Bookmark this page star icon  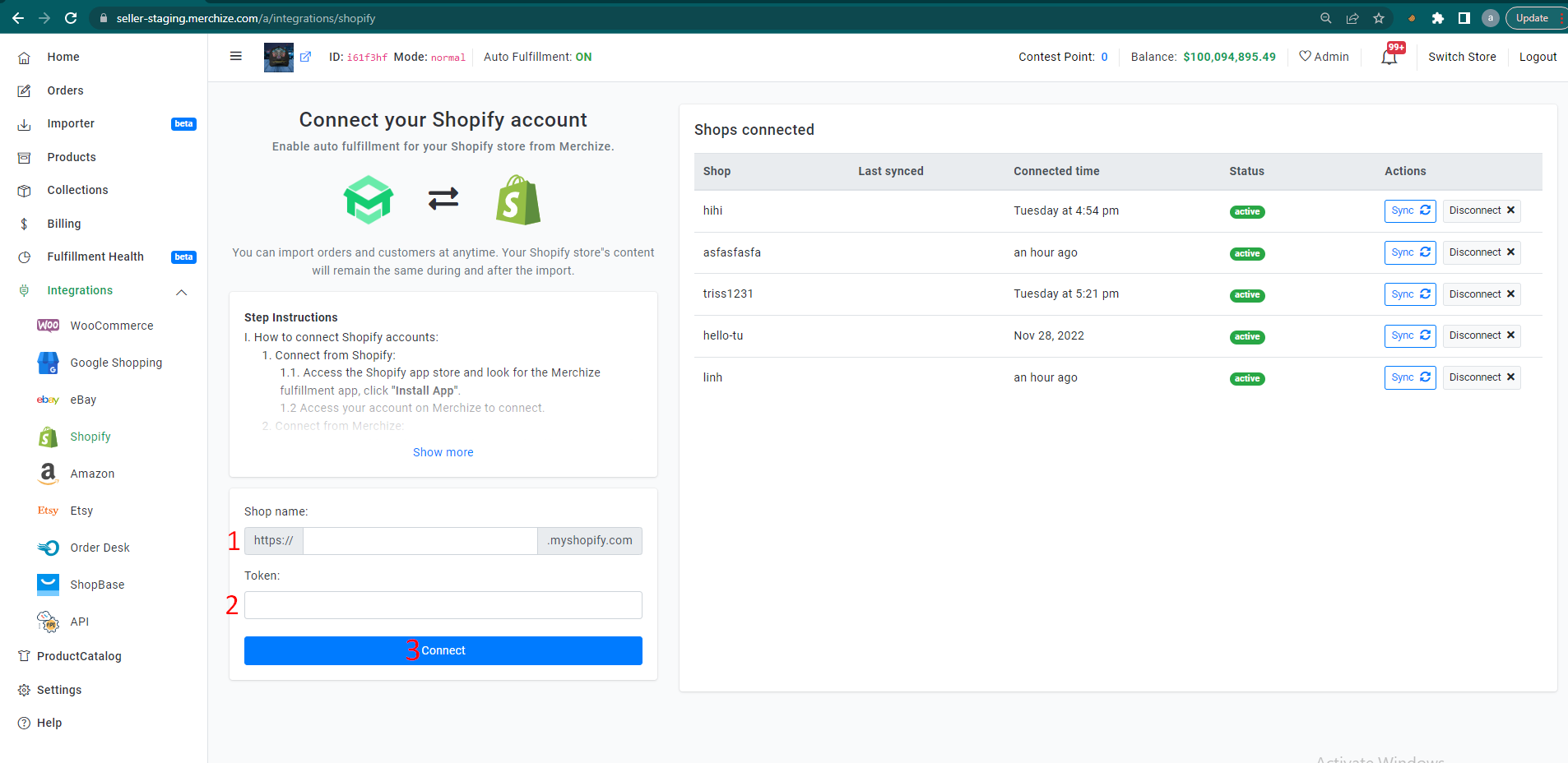[1379, 18]
